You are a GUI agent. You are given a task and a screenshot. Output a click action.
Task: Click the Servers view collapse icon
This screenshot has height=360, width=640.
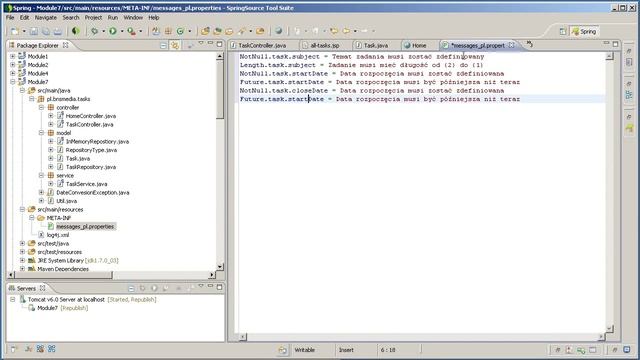pos(131,288)
